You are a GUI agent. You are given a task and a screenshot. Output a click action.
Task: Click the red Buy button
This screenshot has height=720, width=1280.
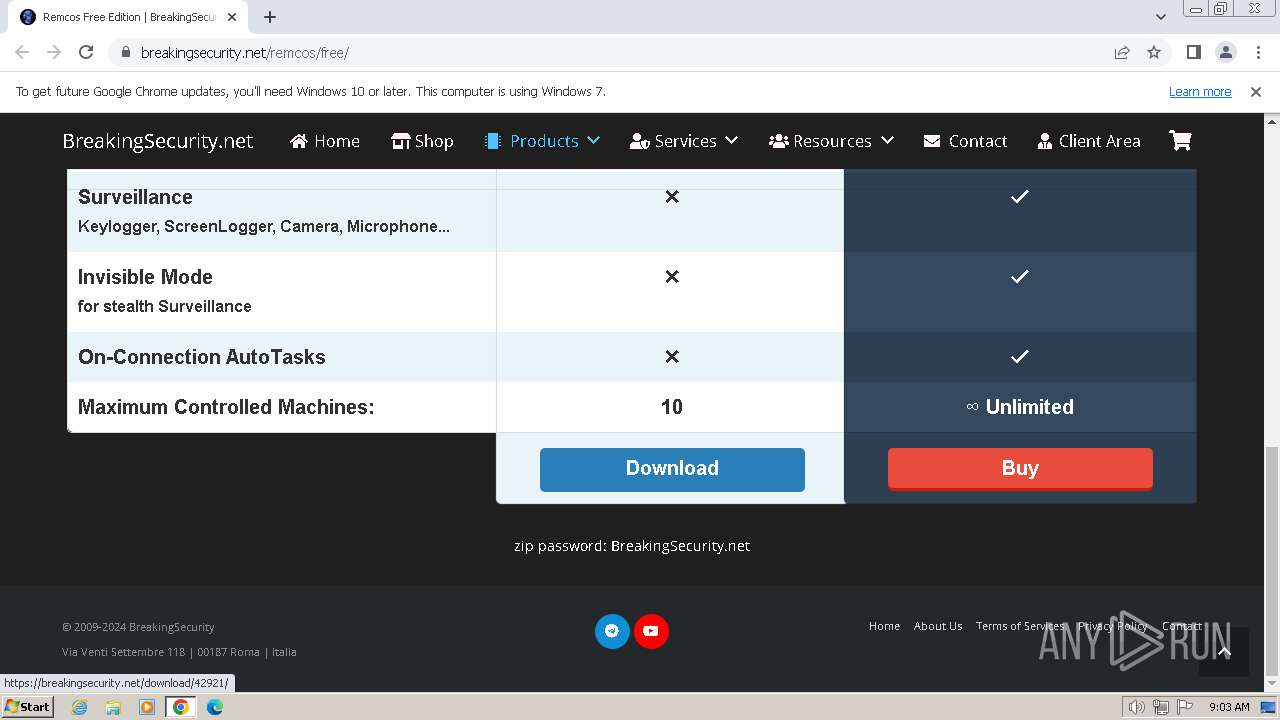(x=1020, y=469)
